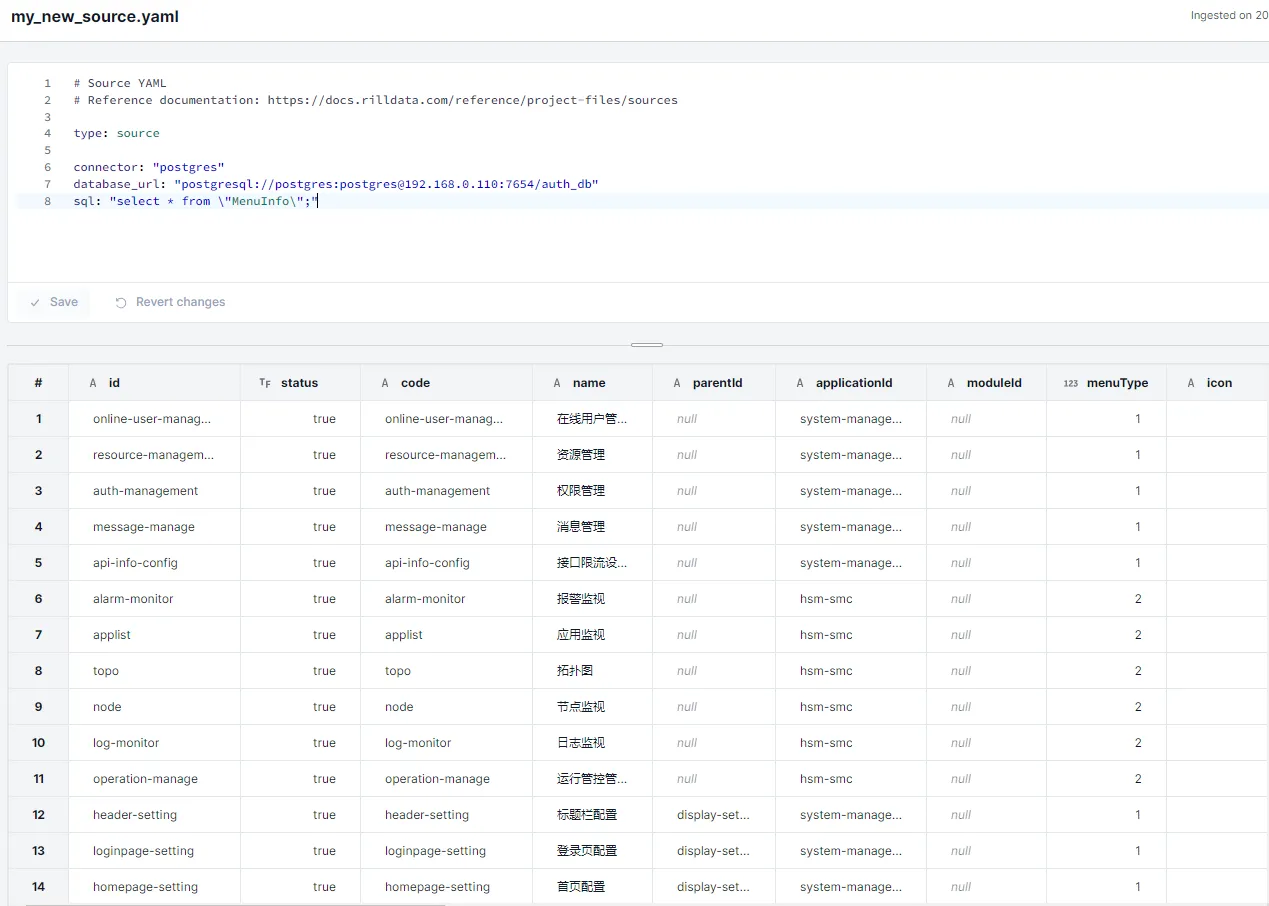
Task: Select the name column header
Action: (x=592, y=383)
